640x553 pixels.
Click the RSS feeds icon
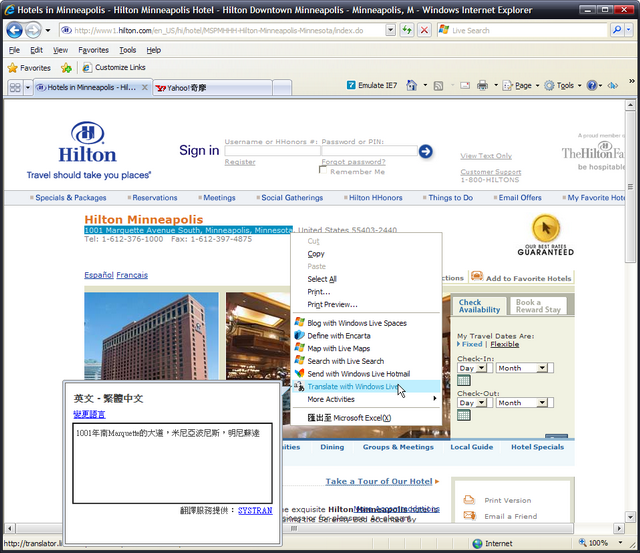click(438, 86)
